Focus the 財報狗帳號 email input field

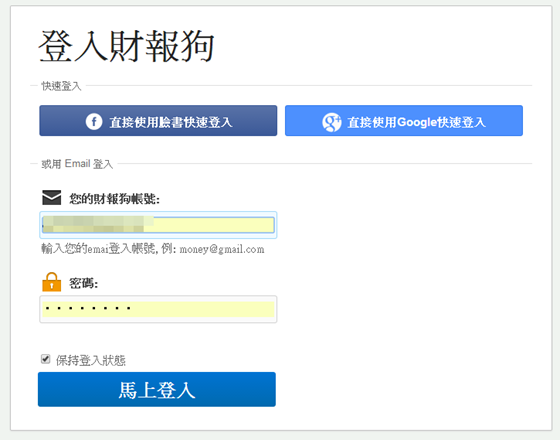[x=158, y=225]
